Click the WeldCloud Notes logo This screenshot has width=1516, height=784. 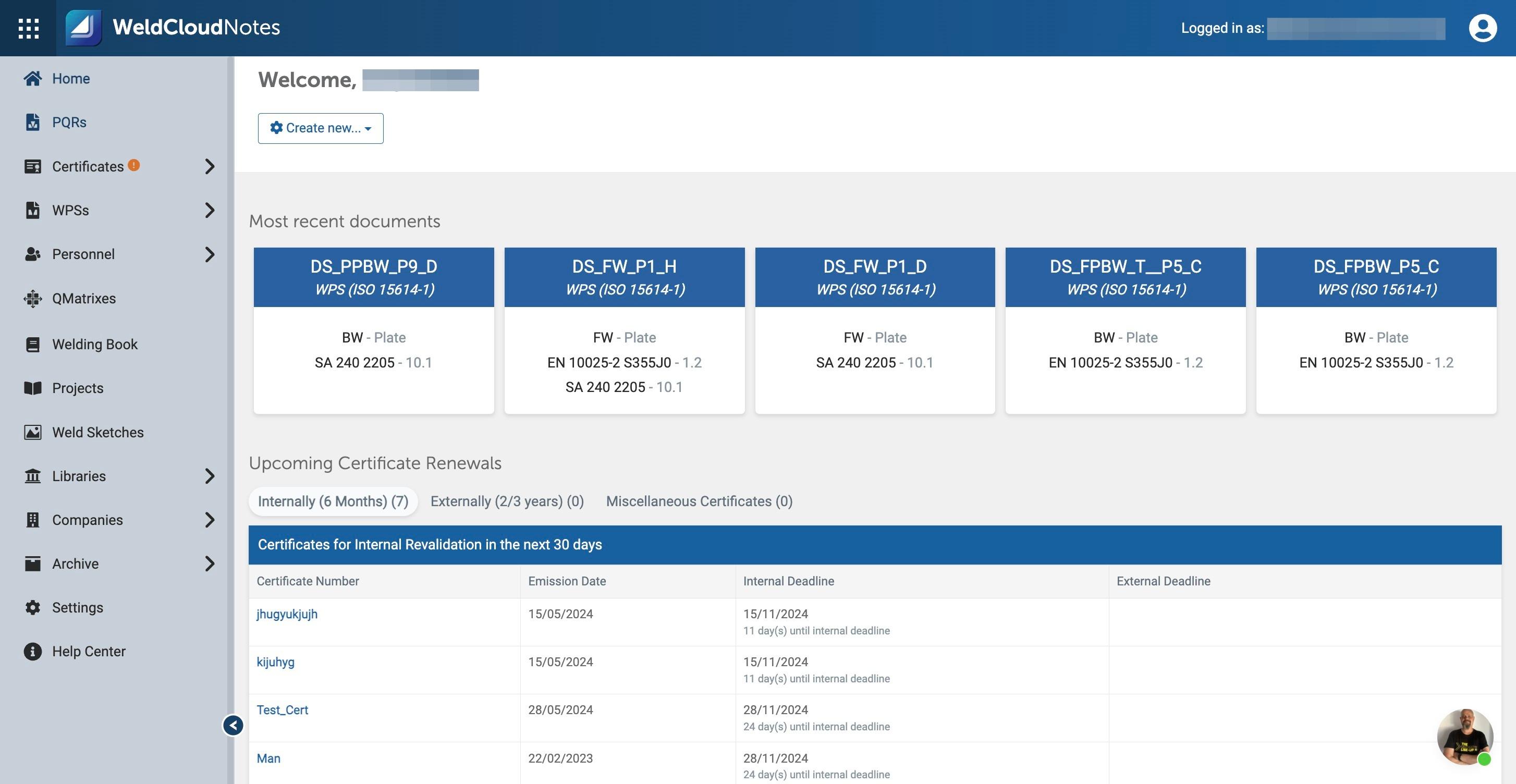pos(173,28)
